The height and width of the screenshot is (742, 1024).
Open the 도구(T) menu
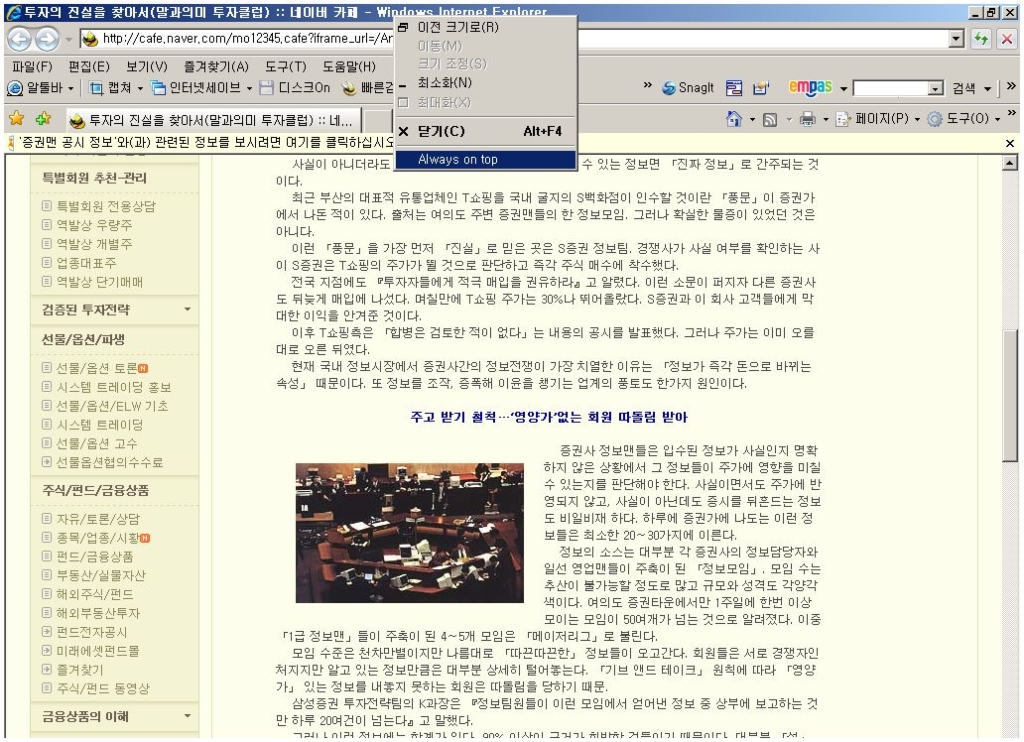click(x=285, y=67)
